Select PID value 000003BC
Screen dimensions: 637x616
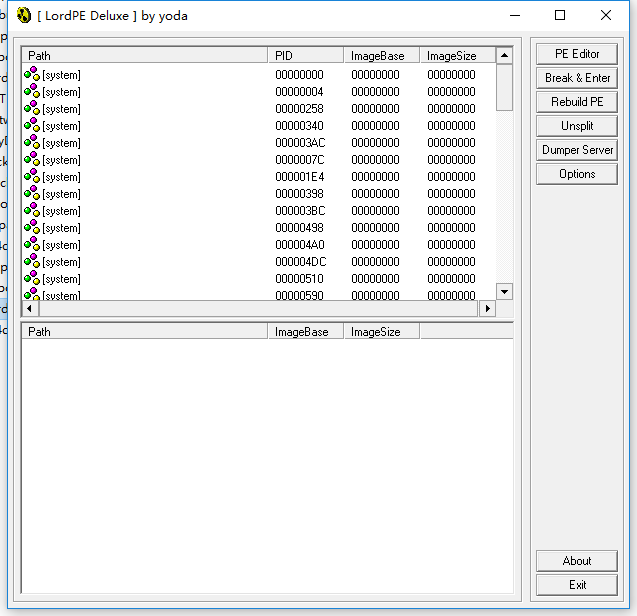coord(300,211)
